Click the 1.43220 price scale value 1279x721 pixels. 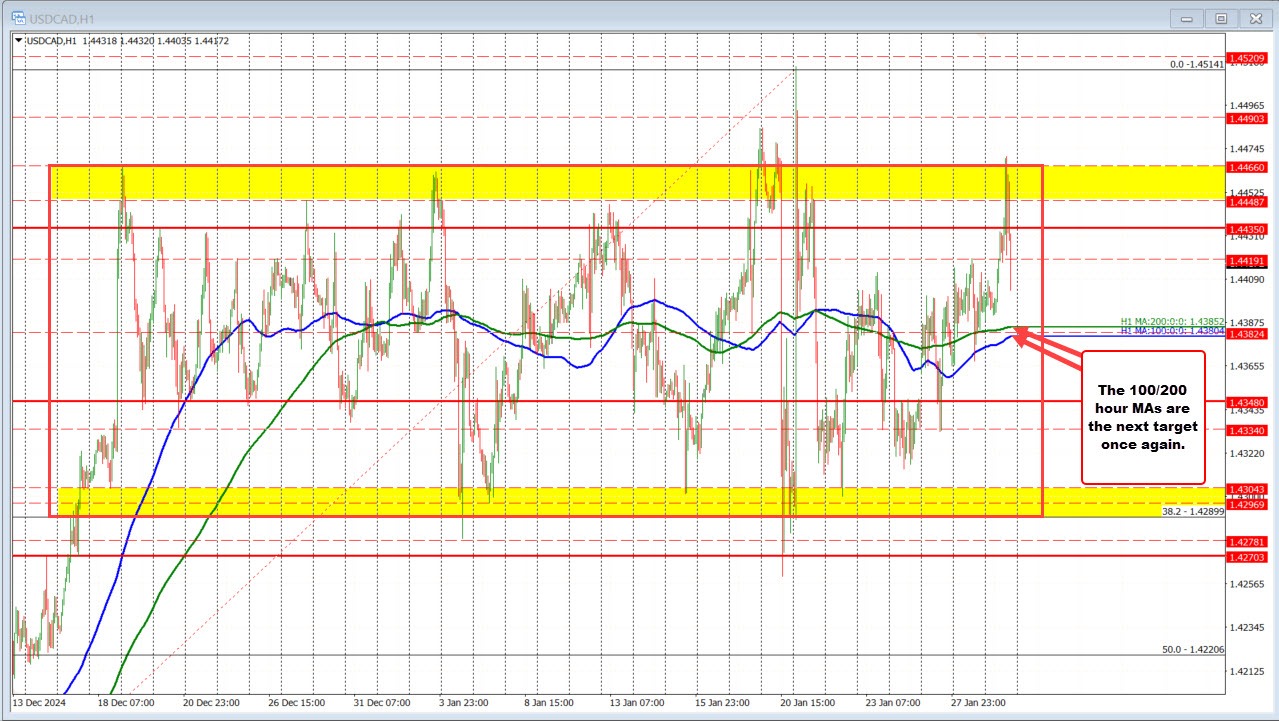tap(1248, 453)
